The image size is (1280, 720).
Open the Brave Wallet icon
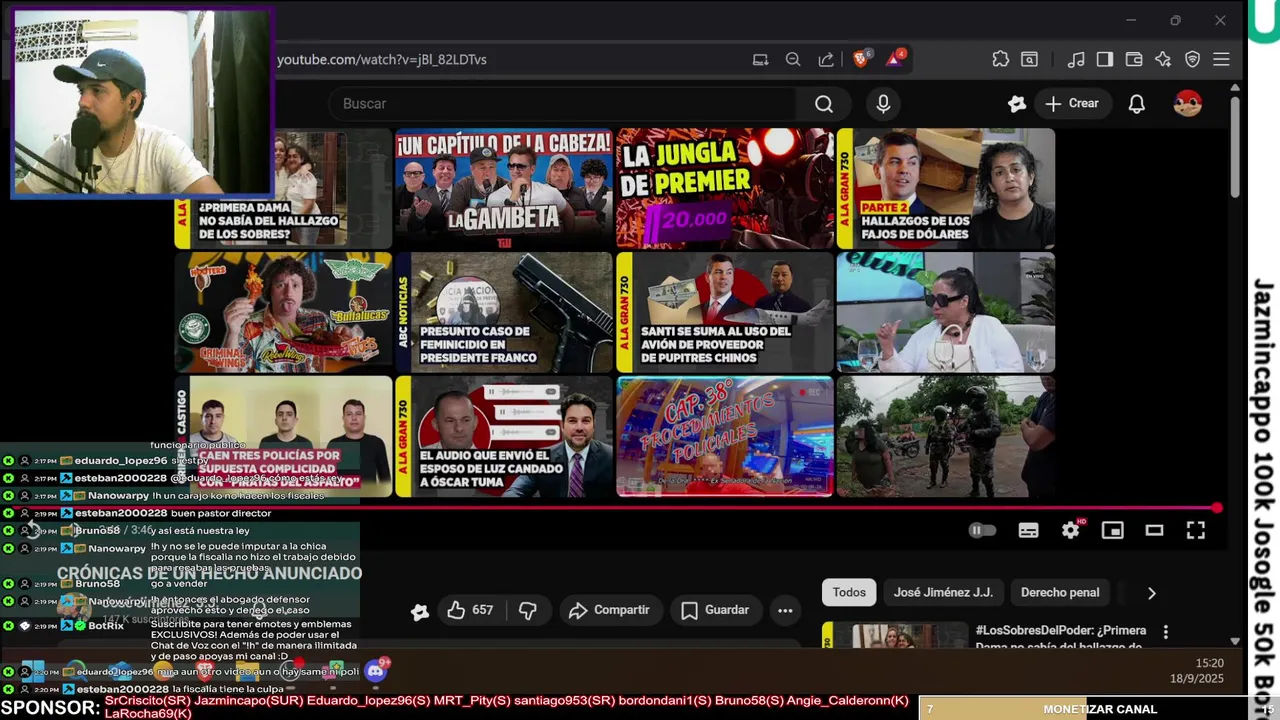point(1134,59)
